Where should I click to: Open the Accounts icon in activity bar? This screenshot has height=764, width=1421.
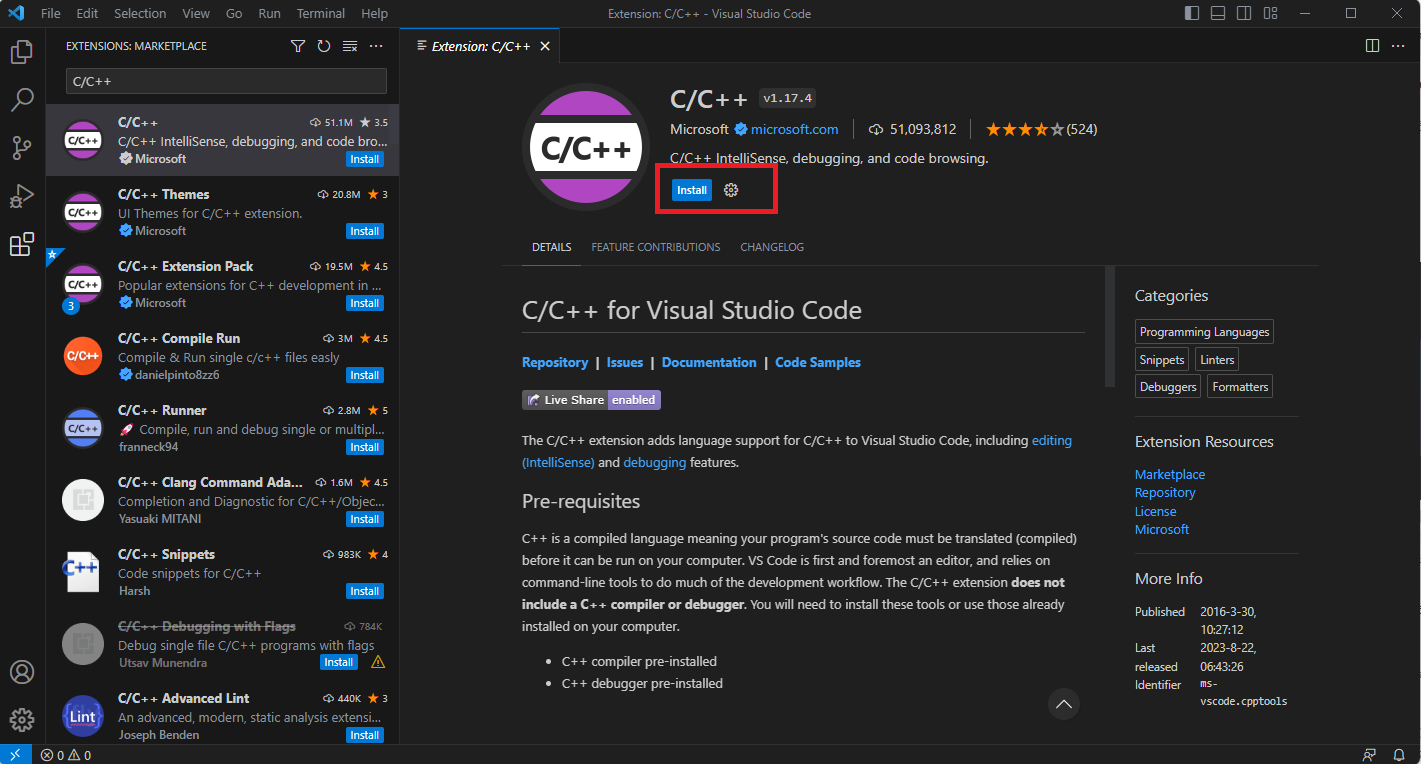(22, 672)
